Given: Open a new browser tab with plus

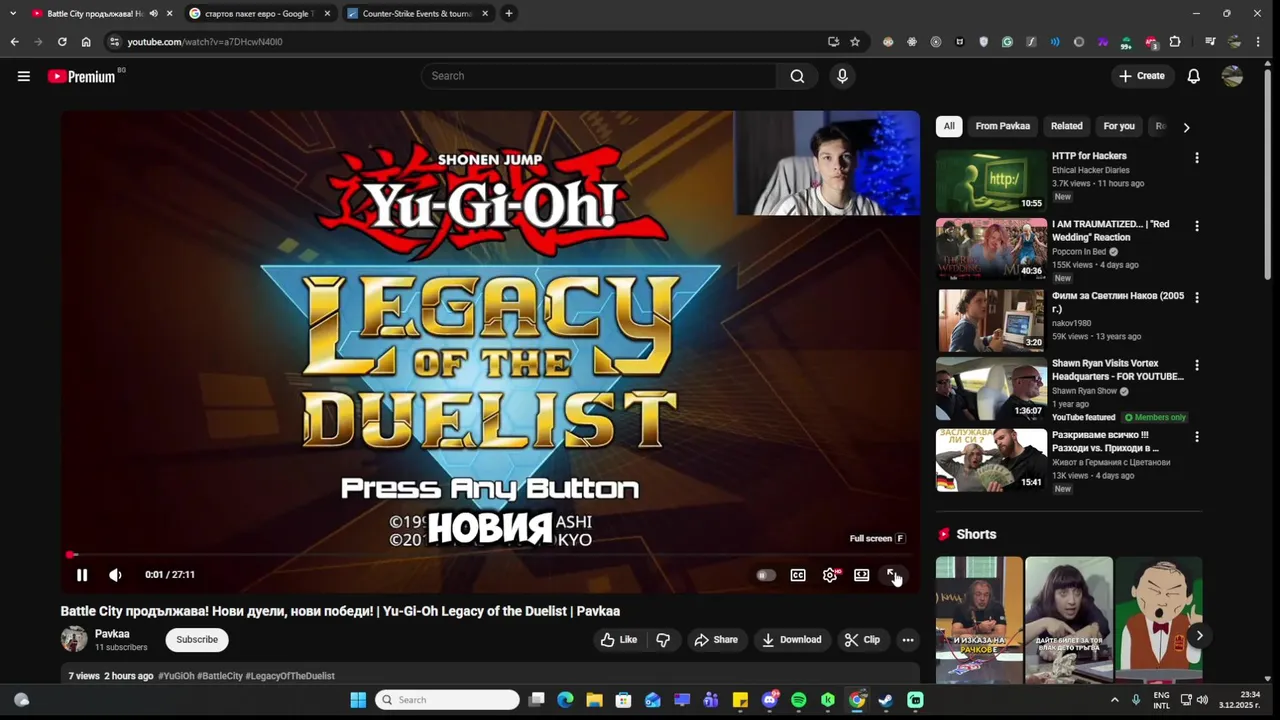Looking at the screenshot, I should point(509,14).
